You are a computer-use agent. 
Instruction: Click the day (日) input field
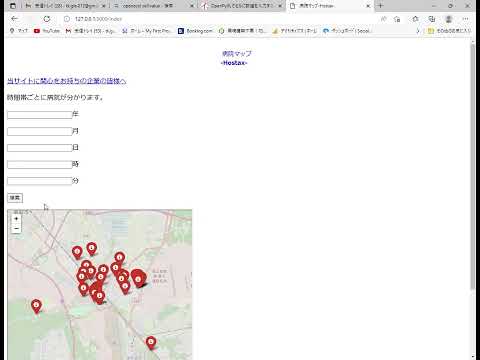click(x=40, y=148)
